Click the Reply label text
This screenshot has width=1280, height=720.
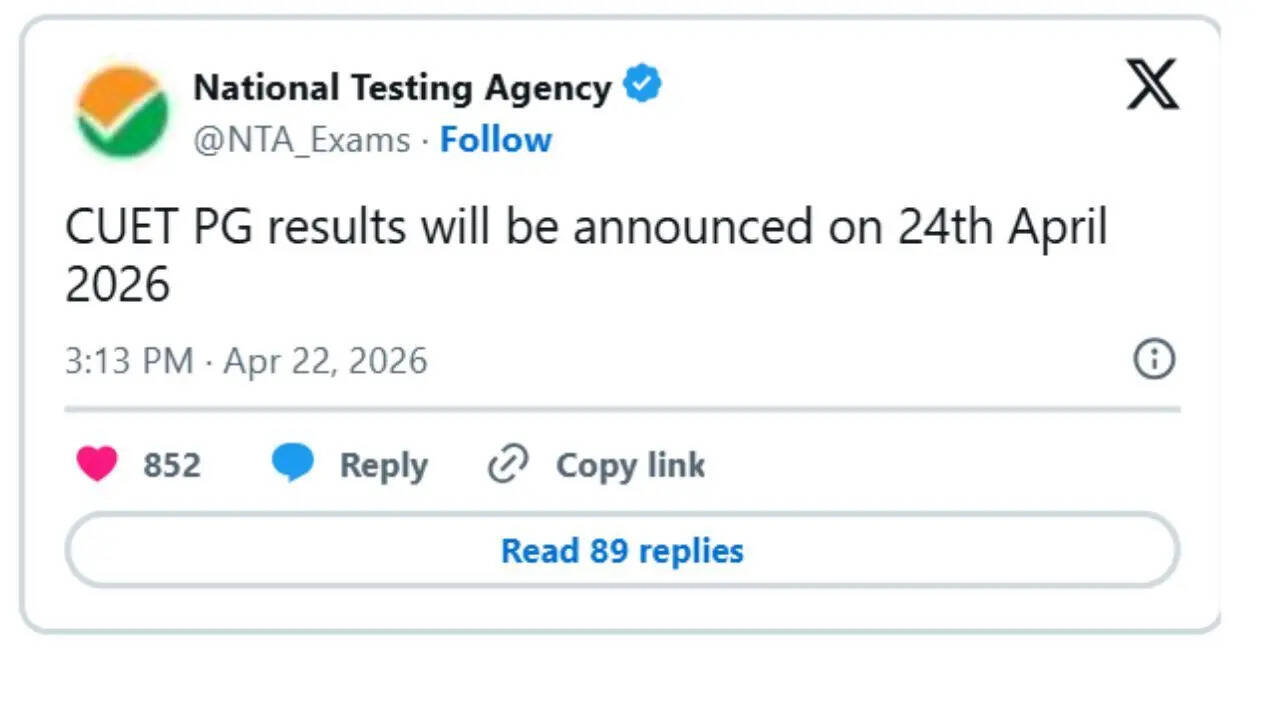[x=383, y=464]
